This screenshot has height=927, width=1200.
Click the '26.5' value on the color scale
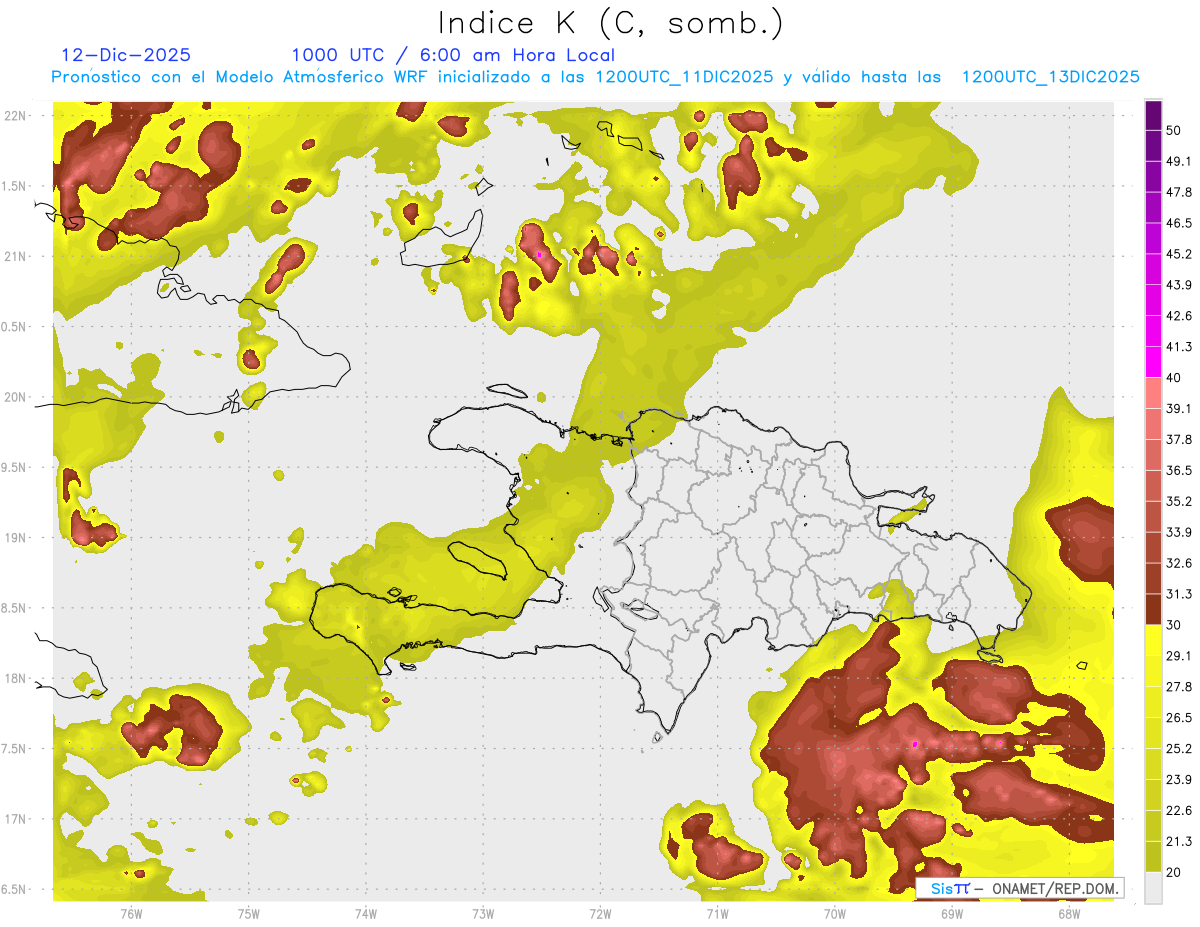tap(1179, 718)
